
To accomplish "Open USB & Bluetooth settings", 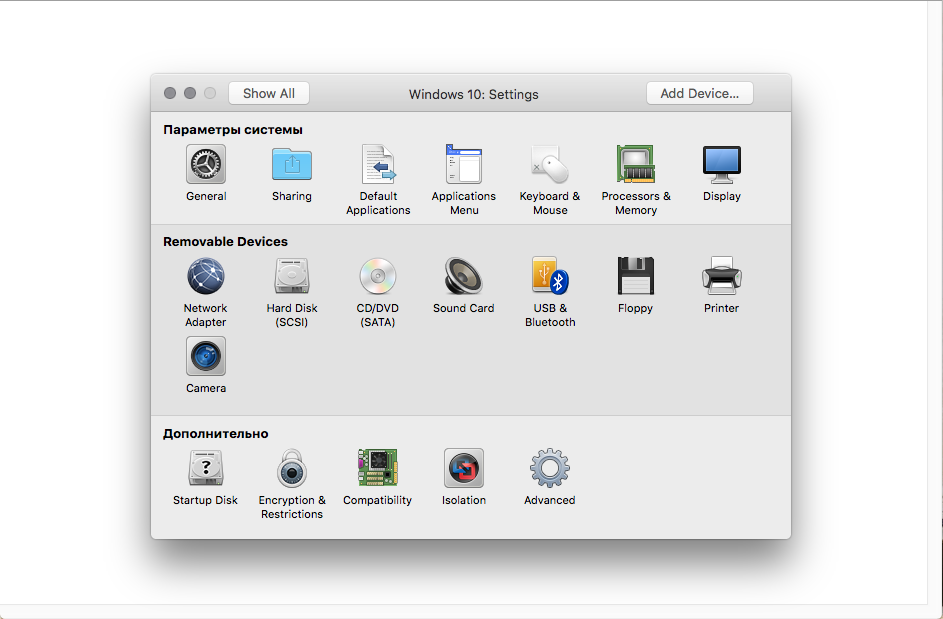I will [x=550, y=276].
